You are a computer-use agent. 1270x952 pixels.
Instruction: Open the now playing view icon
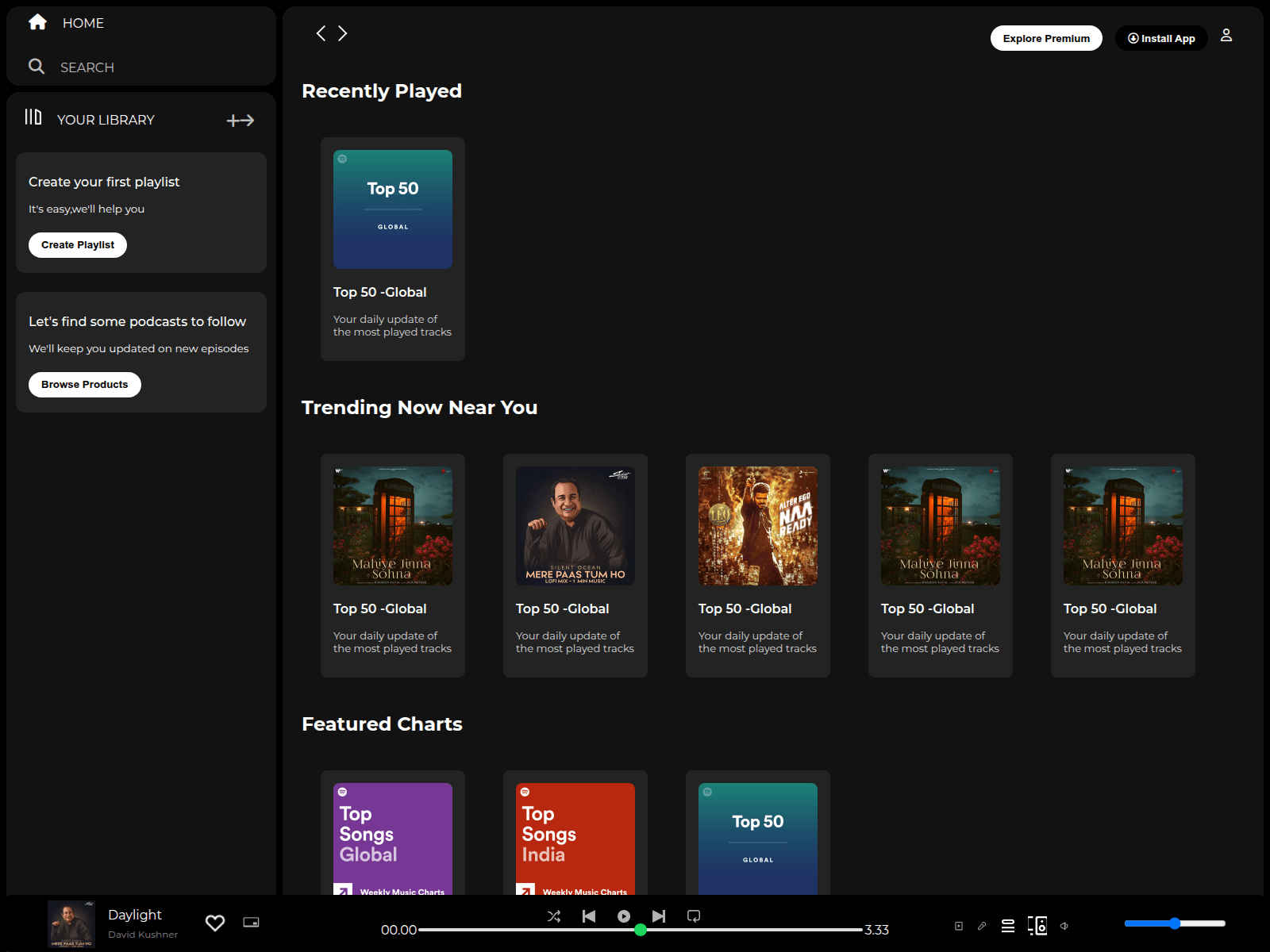pos(959,926)
